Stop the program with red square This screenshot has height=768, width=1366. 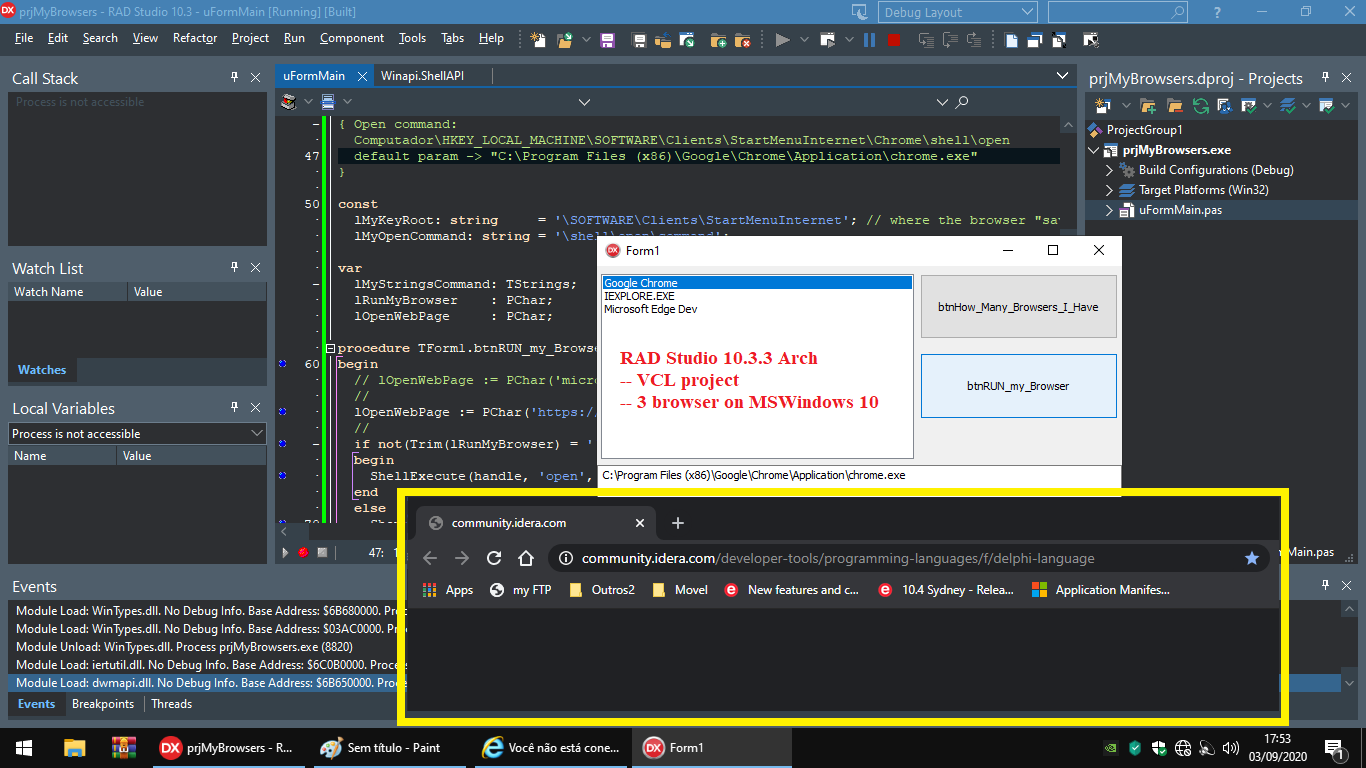coord(893,40)
